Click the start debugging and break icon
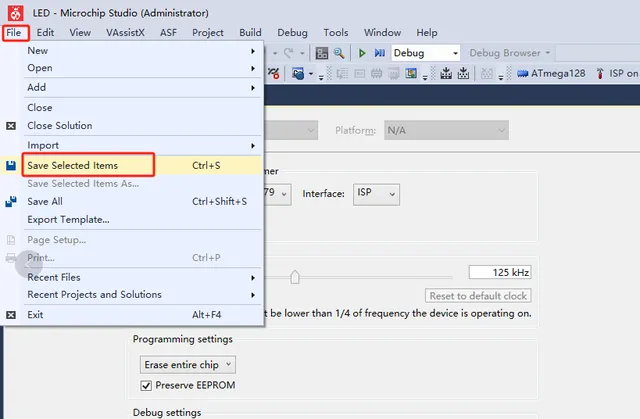Screen dimensions: 640x419 coord(380,53)
